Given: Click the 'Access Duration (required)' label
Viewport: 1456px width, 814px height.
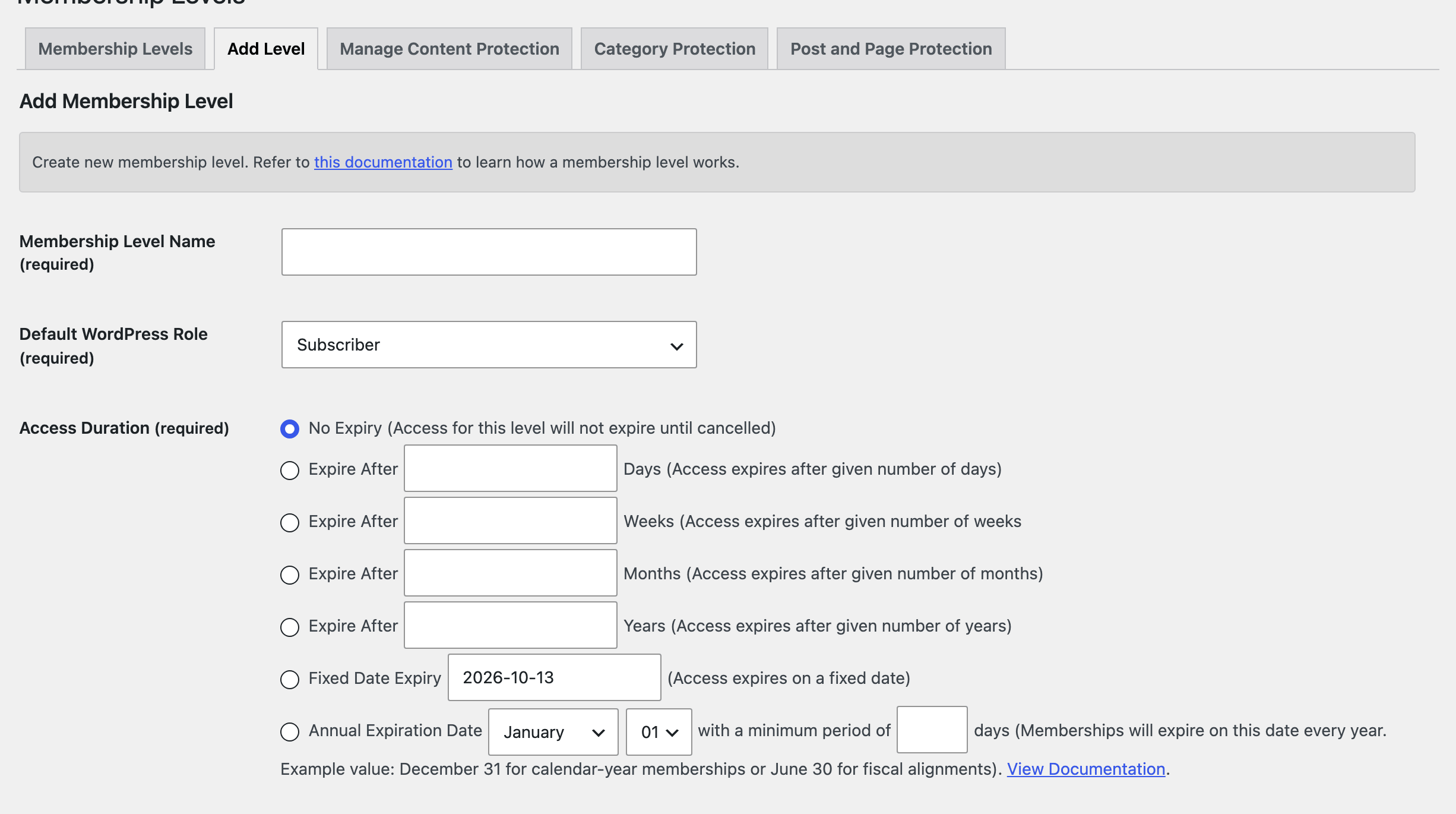Looking at the screenshot, I should click(124, 428).
